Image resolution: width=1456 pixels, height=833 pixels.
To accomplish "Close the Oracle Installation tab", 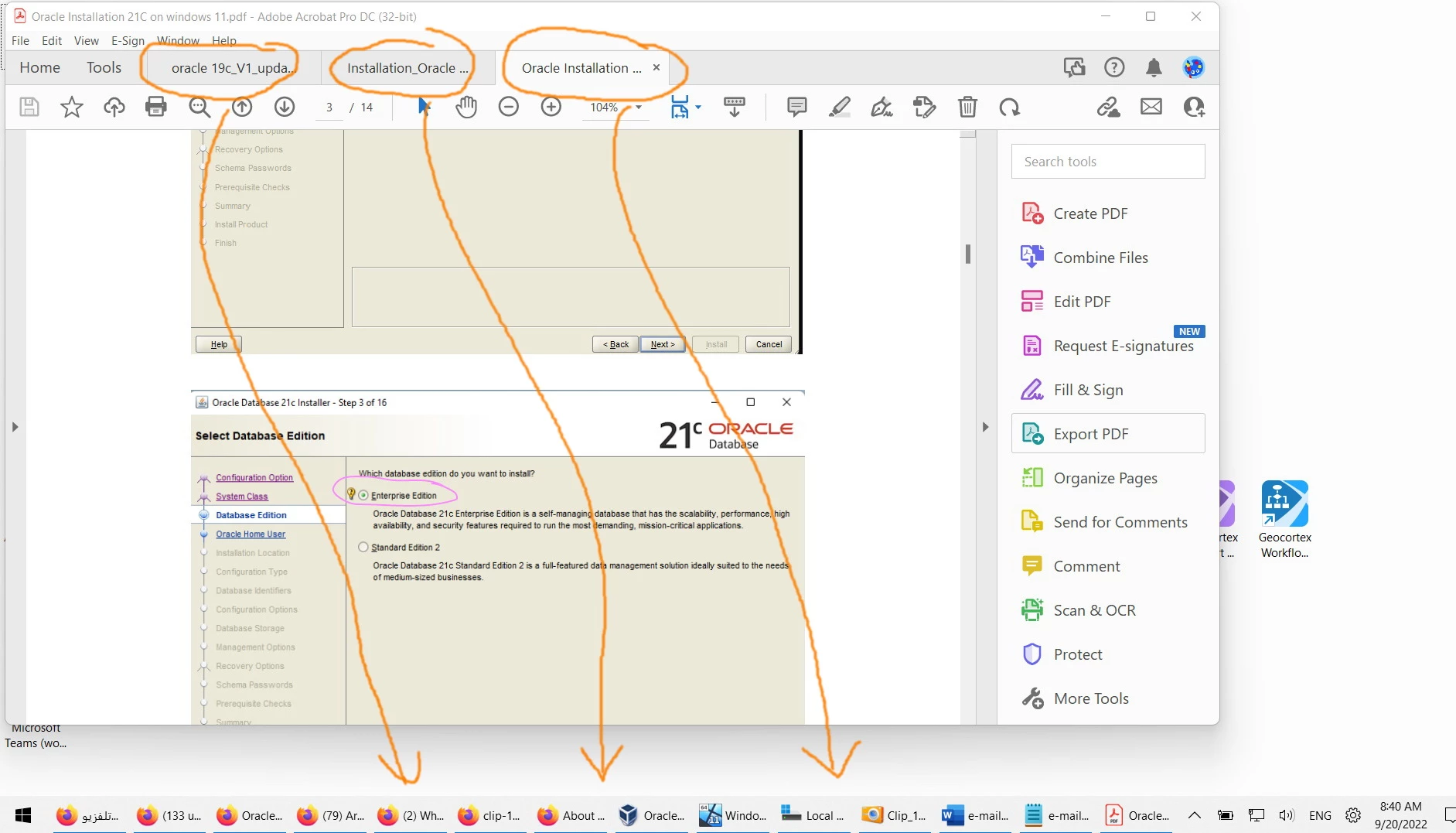I will click(656, 67).
